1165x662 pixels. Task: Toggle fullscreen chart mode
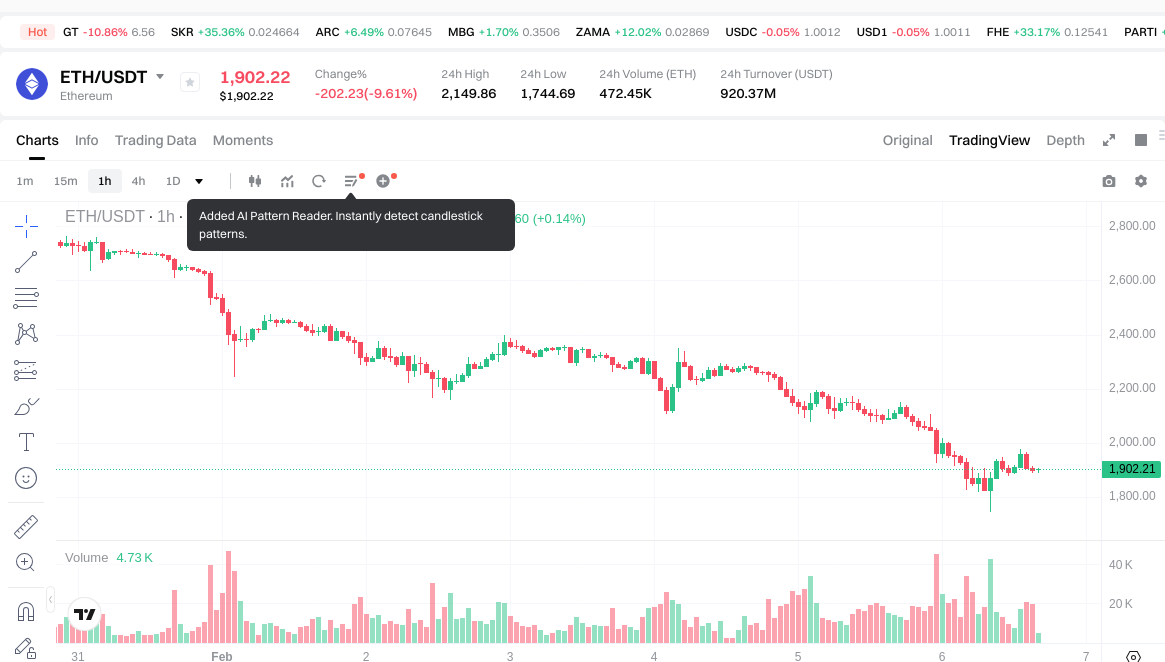tap(1109, 140)
